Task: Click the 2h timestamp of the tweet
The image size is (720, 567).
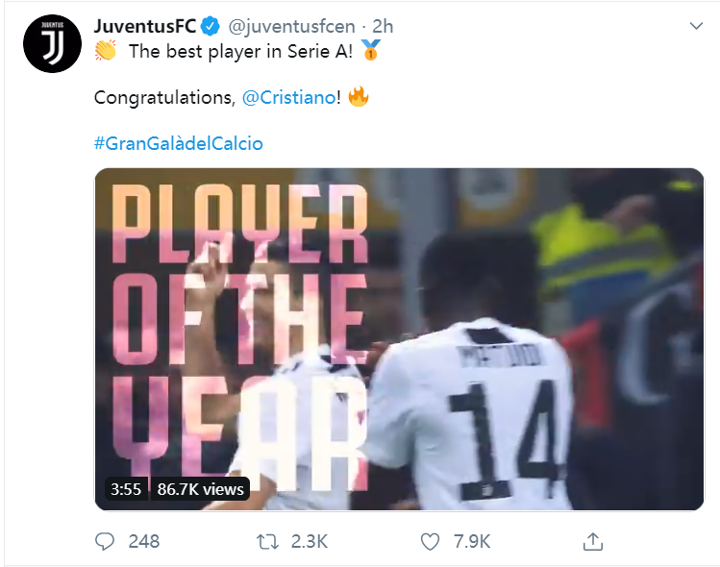Action: [x=383, y=25]
